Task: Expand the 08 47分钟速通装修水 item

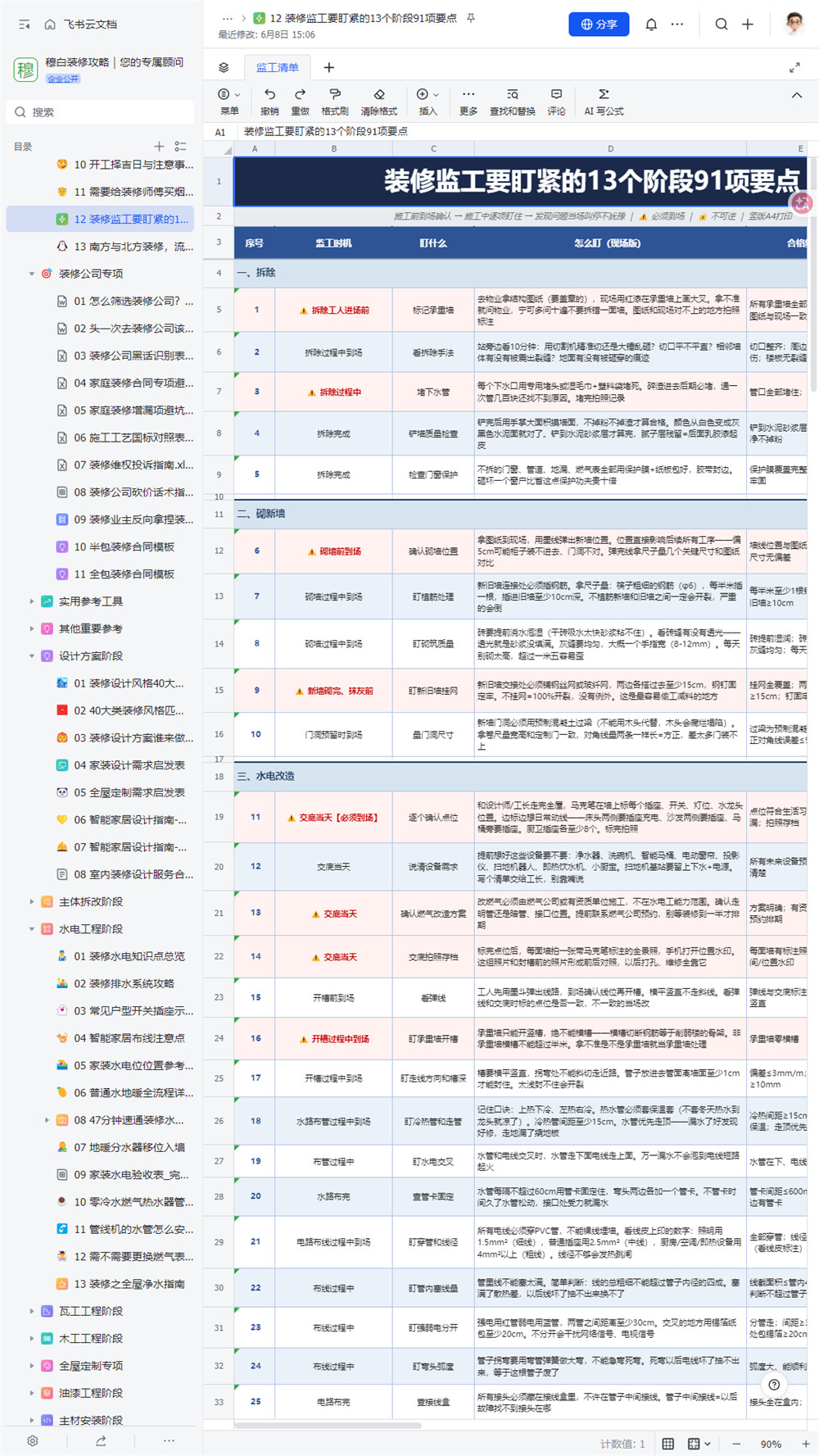Action: point(47,1120)
